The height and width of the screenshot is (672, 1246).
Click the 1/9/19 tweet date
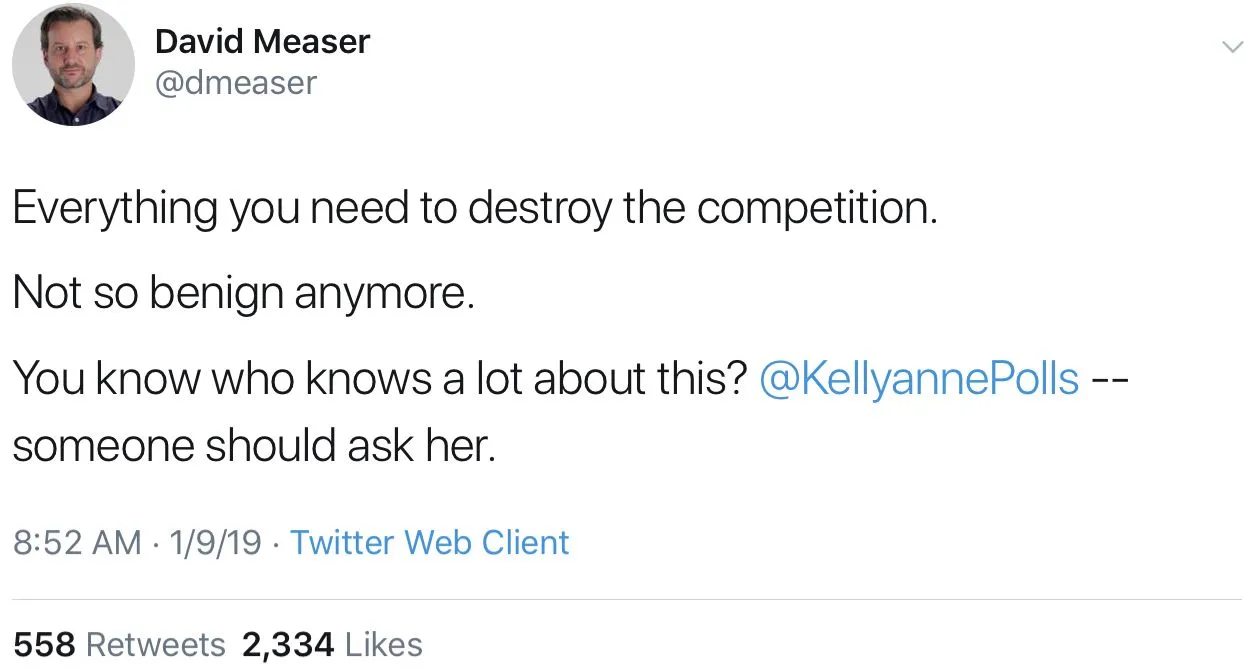(216, 542)
